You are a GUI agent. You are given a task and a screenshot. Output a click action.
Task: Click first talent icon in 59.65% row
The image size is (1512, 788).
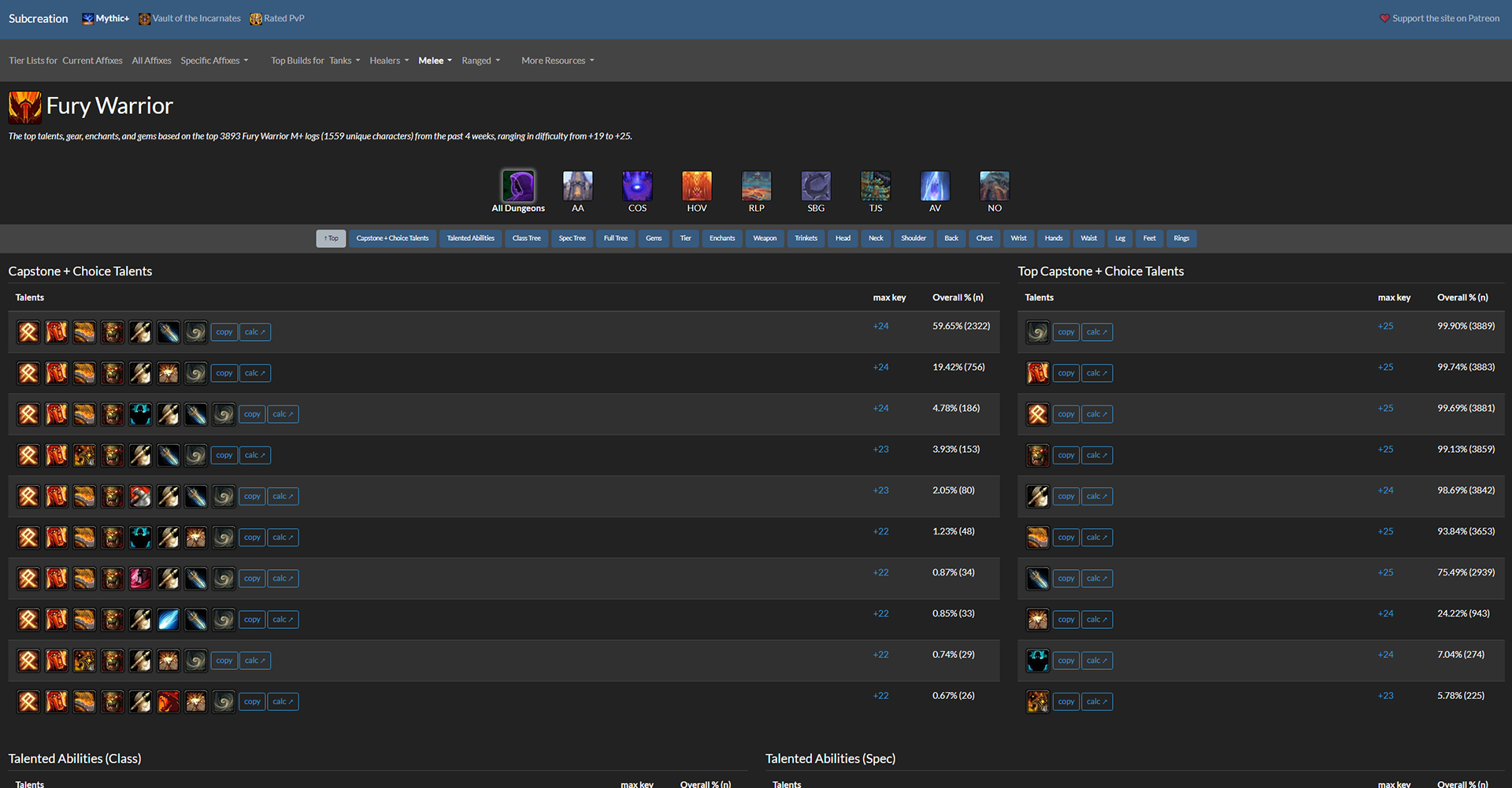(28, 332)
